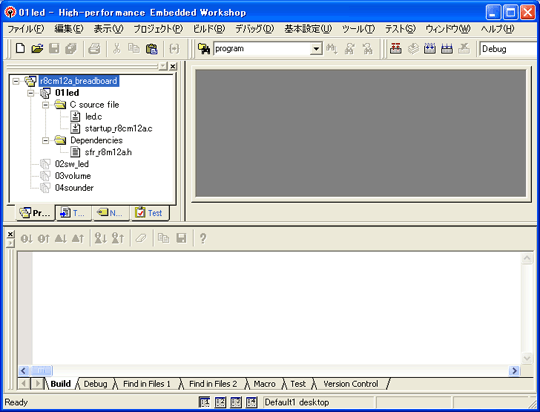Switch to the Test tab in workspace pane
This screenshot has height=412, width=540.
pyautogui.click(x=149, y=213)
